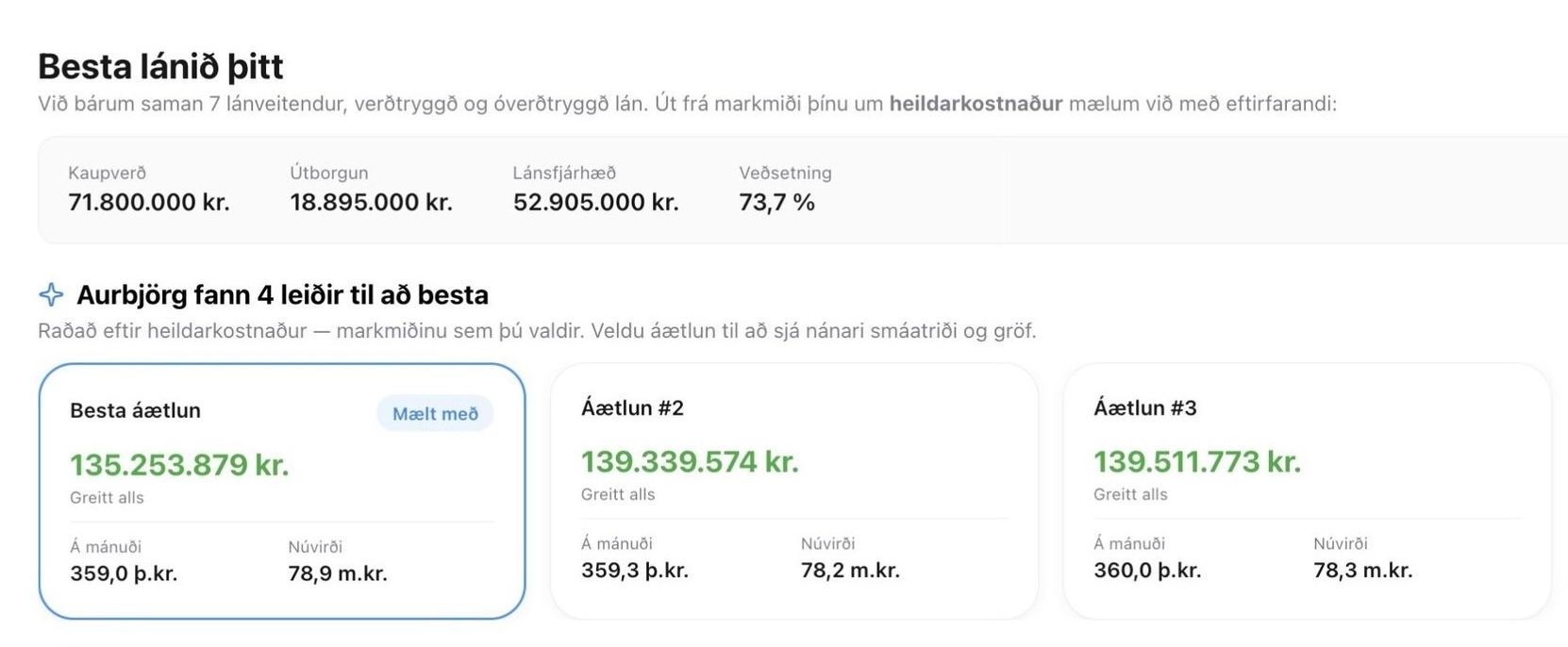This screenshot has width=1568, height=647.
Task: Click the Mælt með badge
Action: click(435, 413)
